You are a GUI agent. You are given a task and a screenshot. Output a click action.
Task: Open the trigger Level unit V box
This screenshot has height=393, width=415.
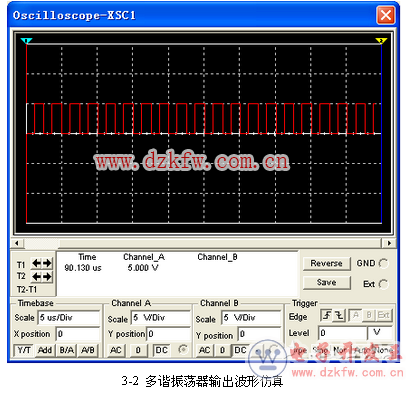click(379, 333)
